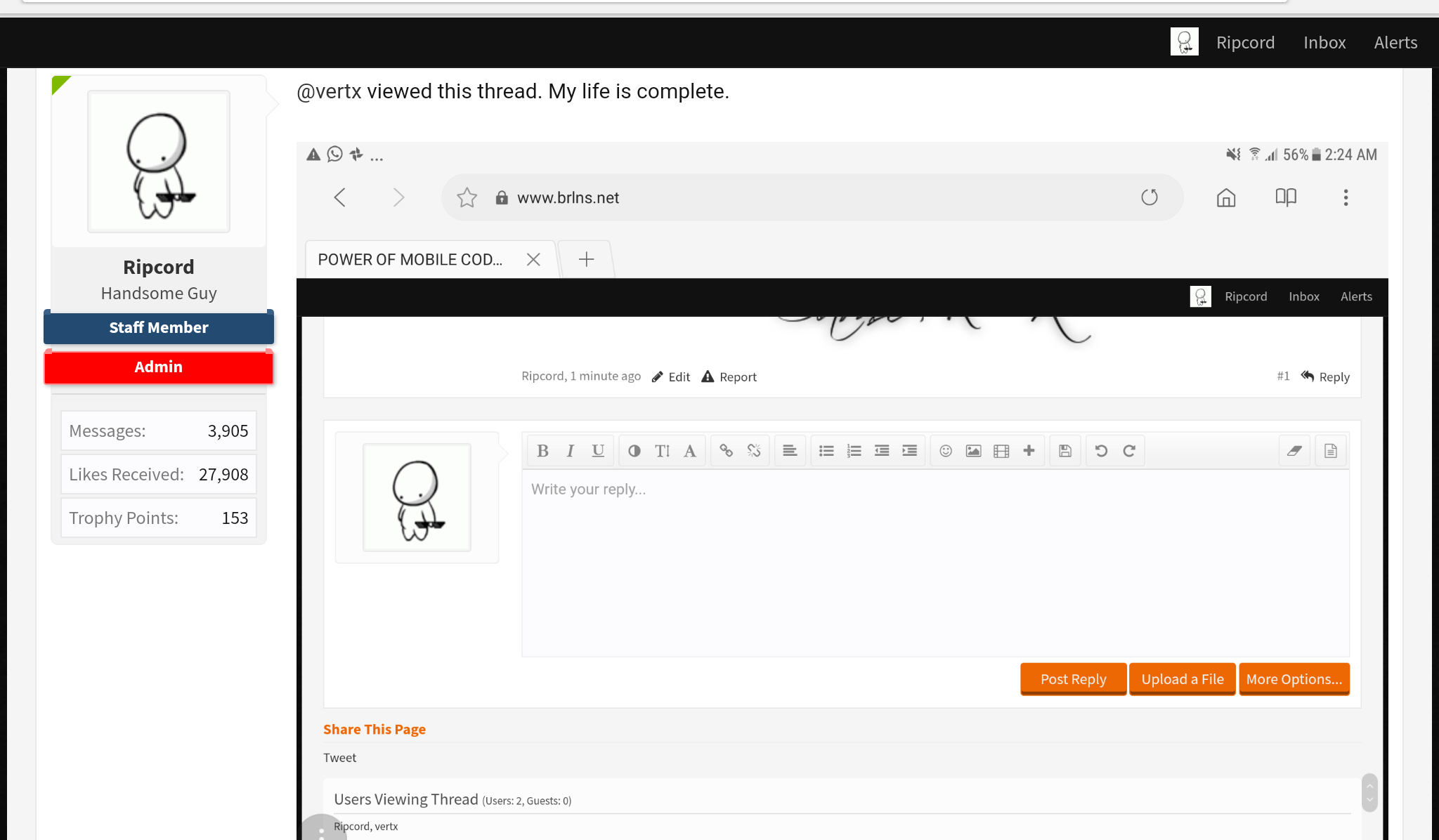This screenshot has width=1439, height=840.
Task: Open Alerts in embedded screenshot navbar
Action: 1356,296
